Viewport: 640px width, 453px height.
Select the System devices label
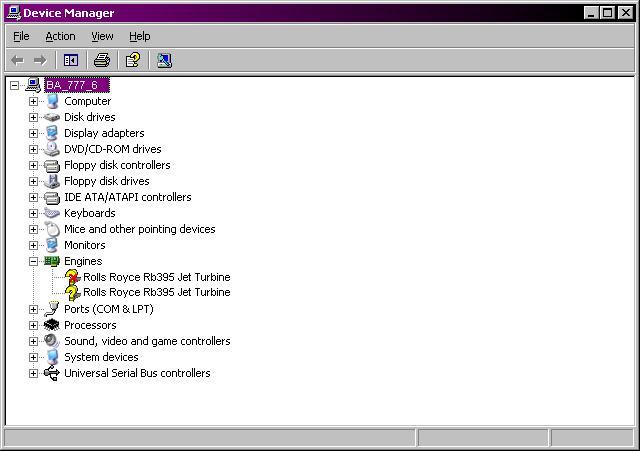101,357
